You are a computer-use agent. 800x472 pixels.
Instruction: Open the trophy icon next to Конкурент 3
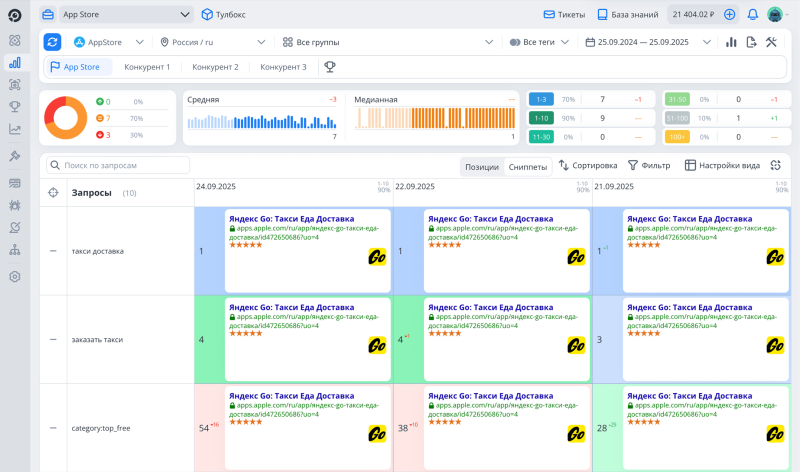pos(329,67)
